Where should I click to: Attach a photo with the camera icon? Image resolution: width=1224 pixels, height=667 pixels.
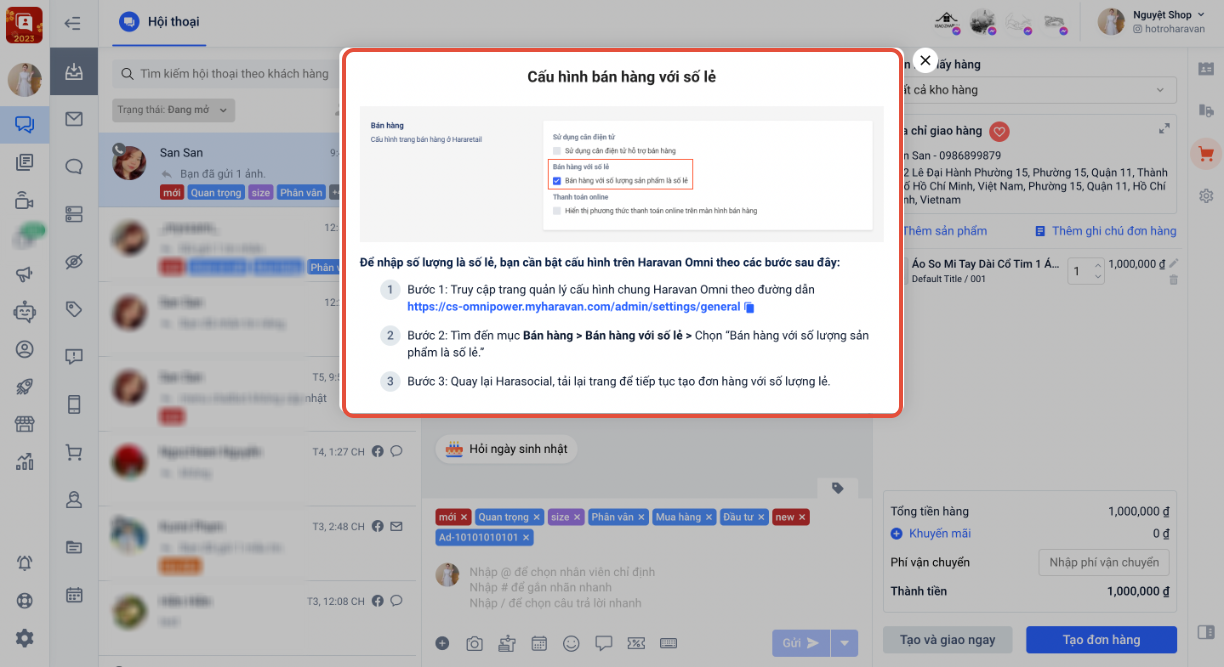pos(475,643)
